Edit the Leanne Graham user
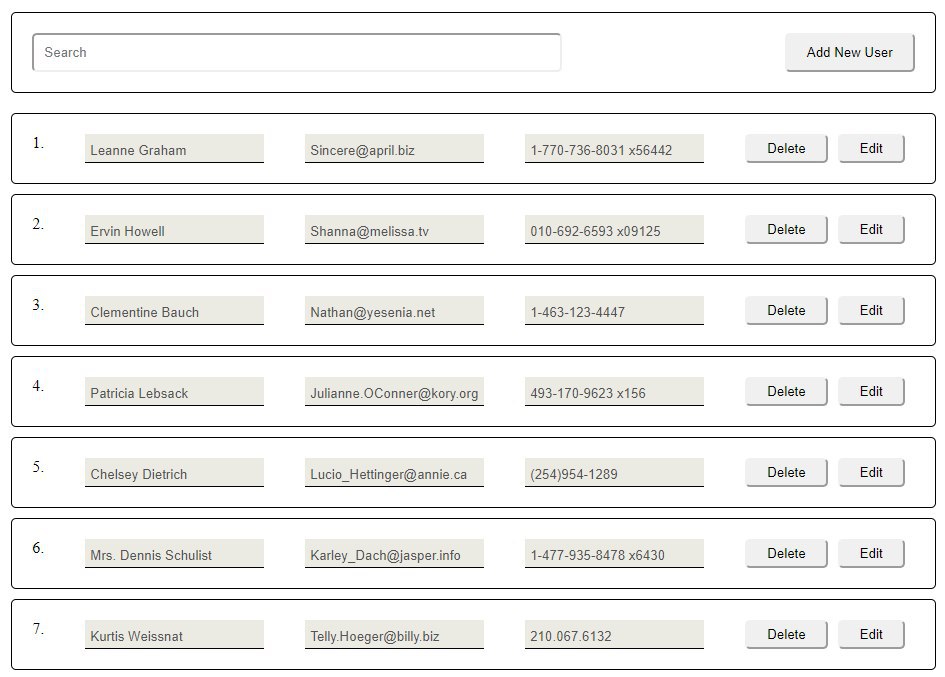945x677 pixels. pyautogui.click(x=871, y=148)
